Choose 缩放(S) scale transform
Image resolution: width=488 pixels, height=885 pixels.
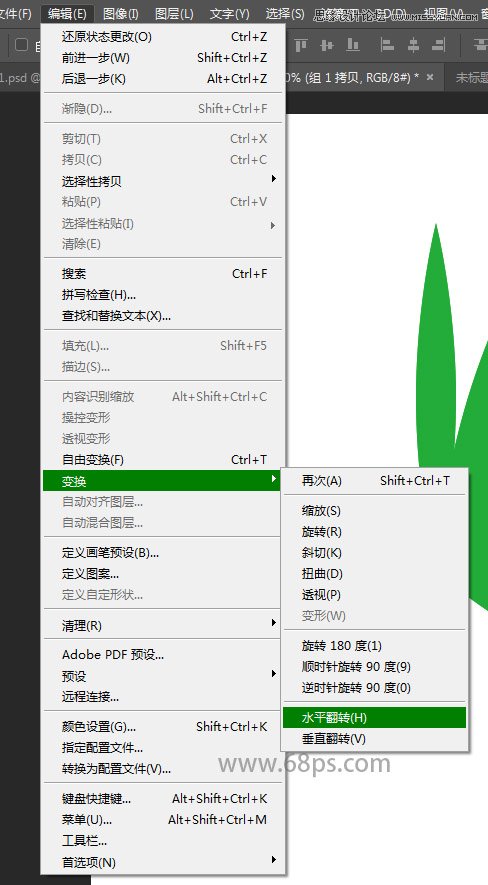pyautogui.click(x=375, y=511)
